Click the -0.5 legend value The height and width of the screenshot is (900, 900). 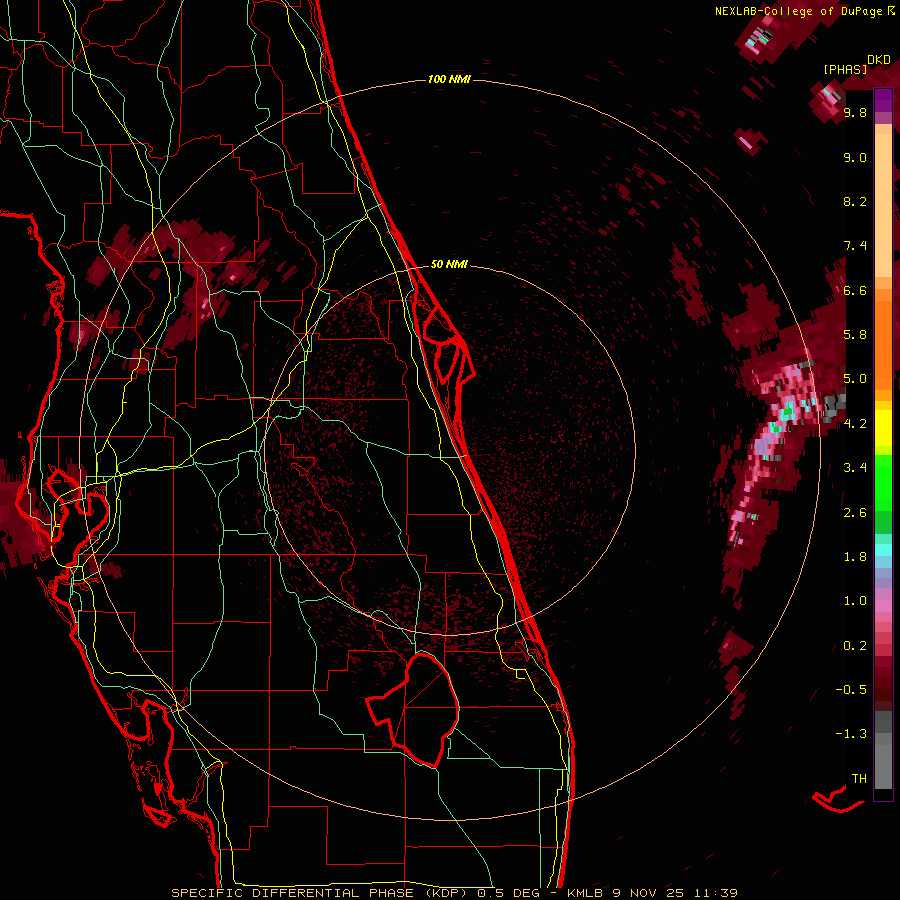851,690
